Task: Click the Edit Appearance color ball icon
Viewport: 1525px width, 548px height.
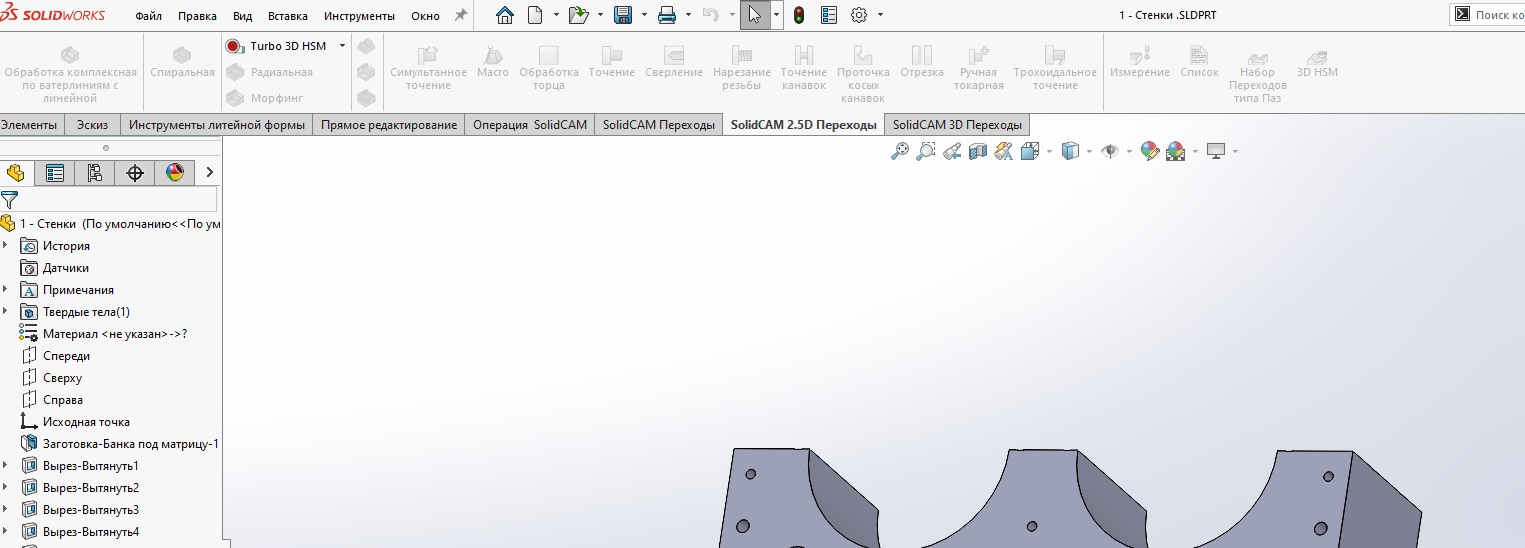Action: 1150,151
